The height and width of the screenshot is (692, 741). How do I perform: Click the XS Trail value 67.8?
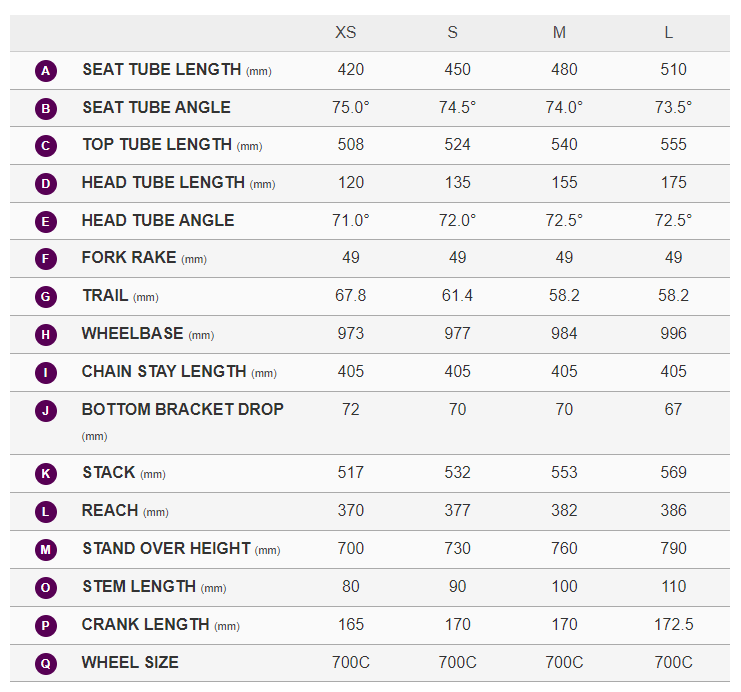[x=350, y=296]
